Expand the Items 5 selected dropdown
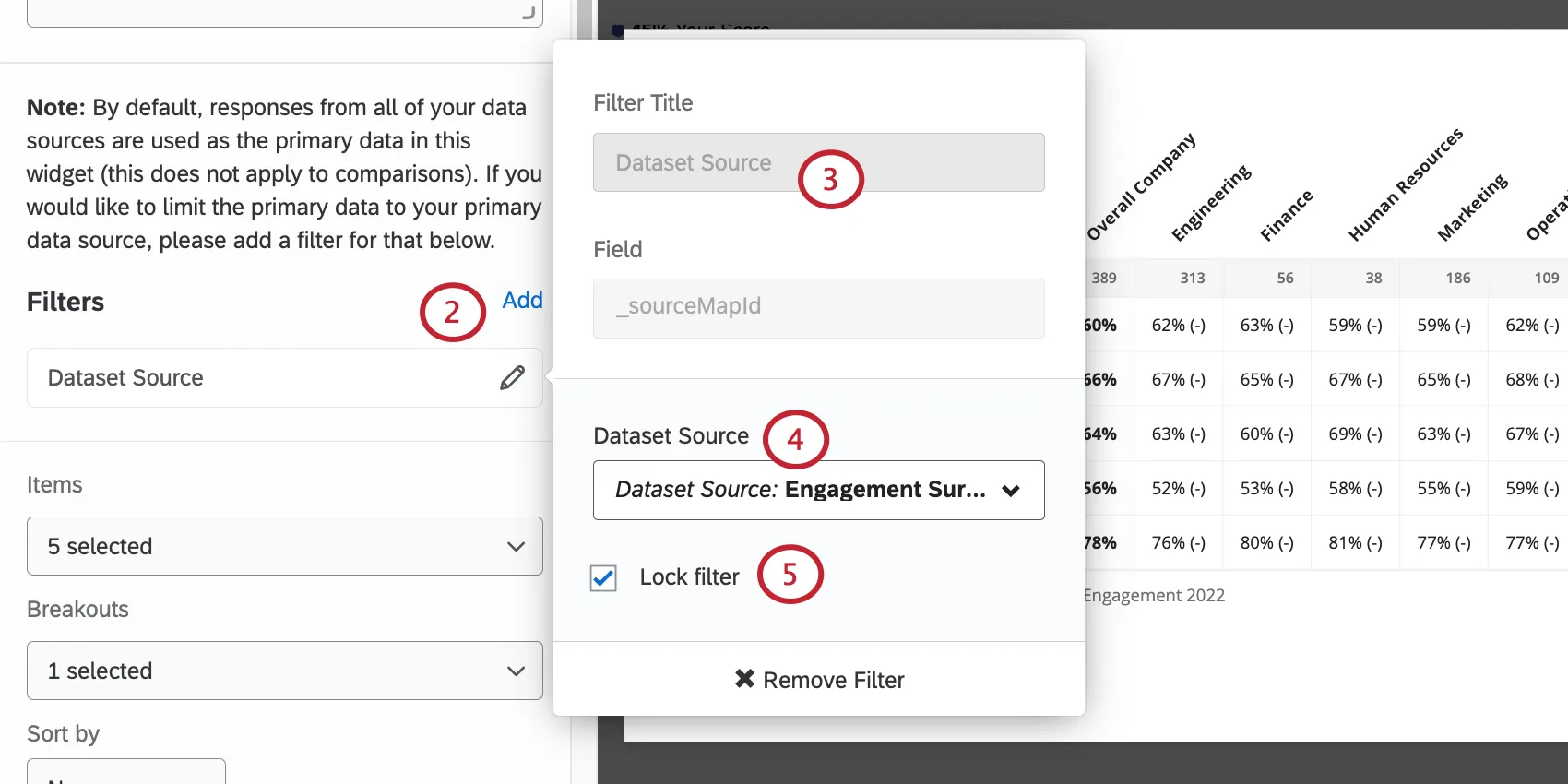1568x784 pixels. pos(284,546)
